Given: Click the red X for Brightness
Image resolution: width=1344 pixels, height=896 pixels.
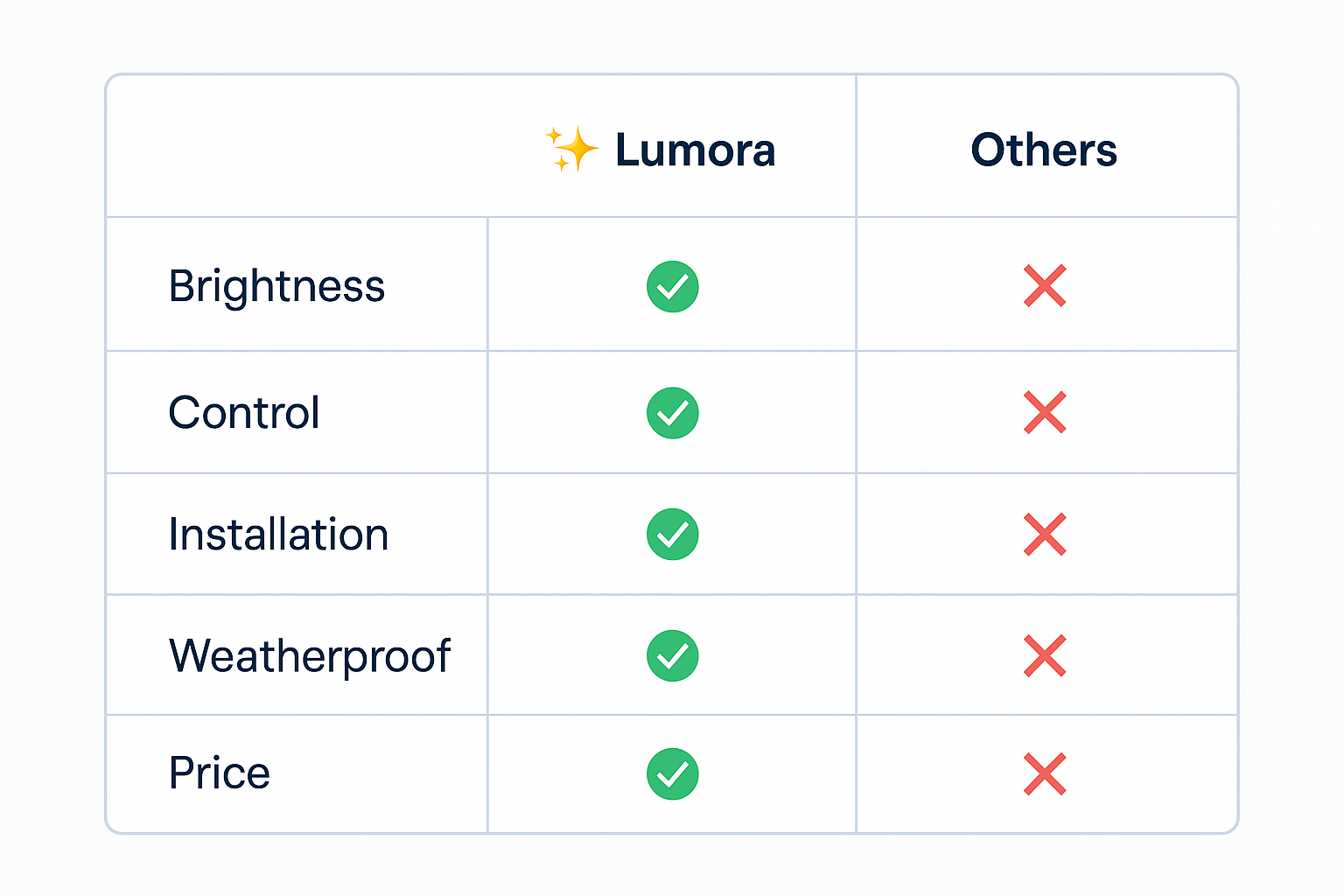Looking at the screenshot, I should [x=1045, y=286].
